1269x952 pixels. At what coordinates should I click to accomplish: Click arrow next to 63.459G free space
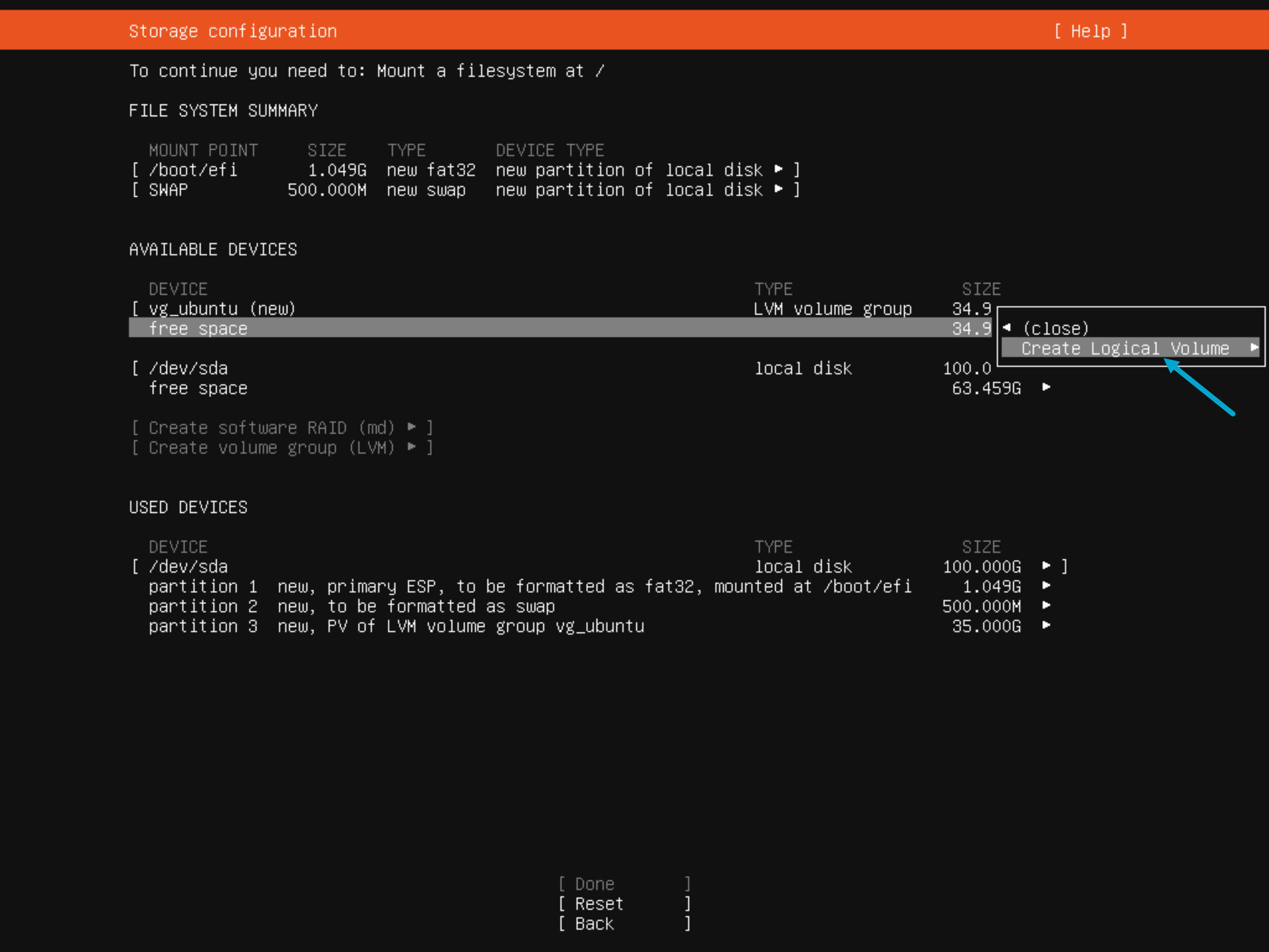click(x=1046, y=387)
